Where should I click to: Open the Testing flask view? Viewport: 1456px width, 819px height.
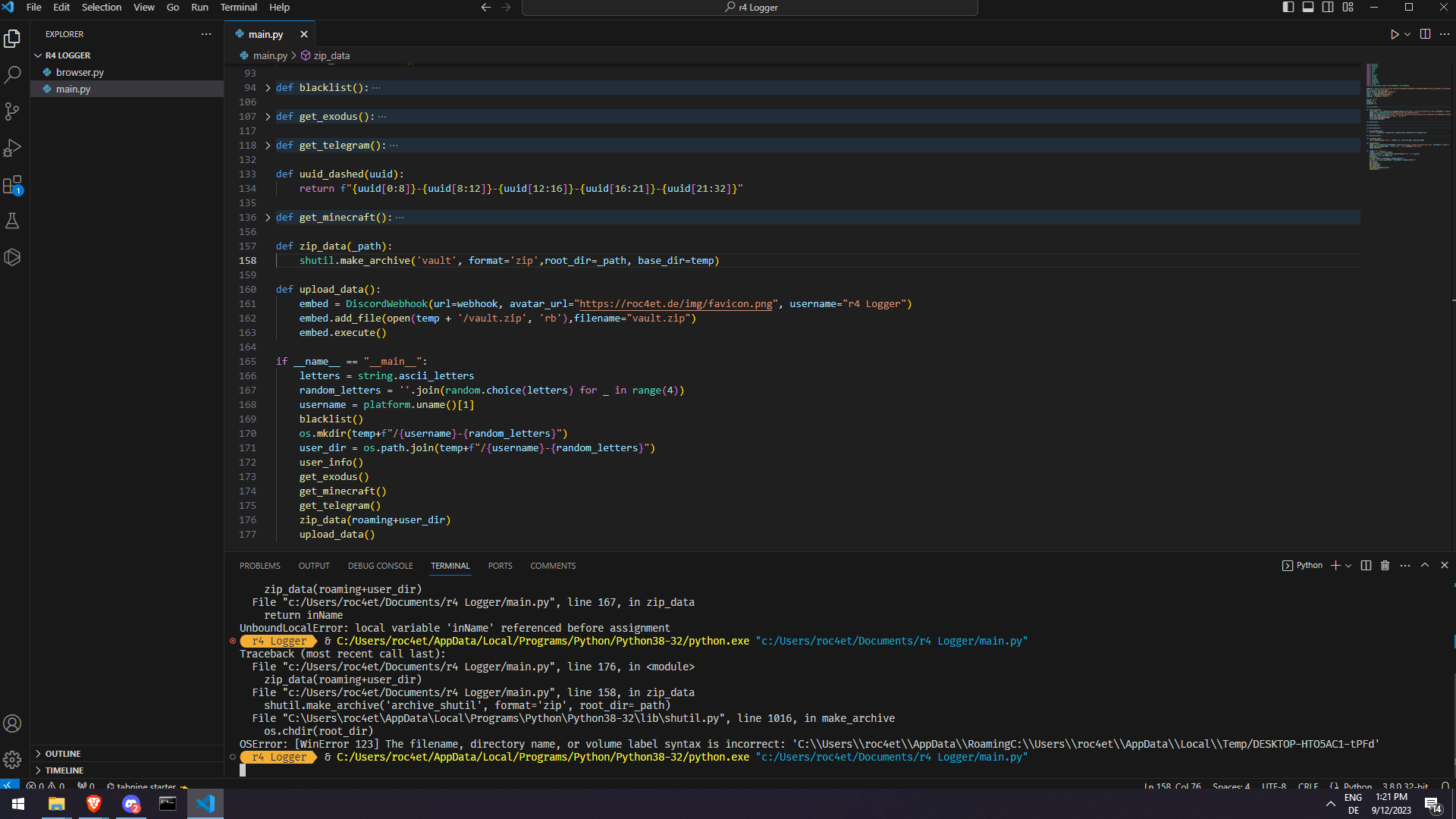pyautogui.click(x=12, y=221)
